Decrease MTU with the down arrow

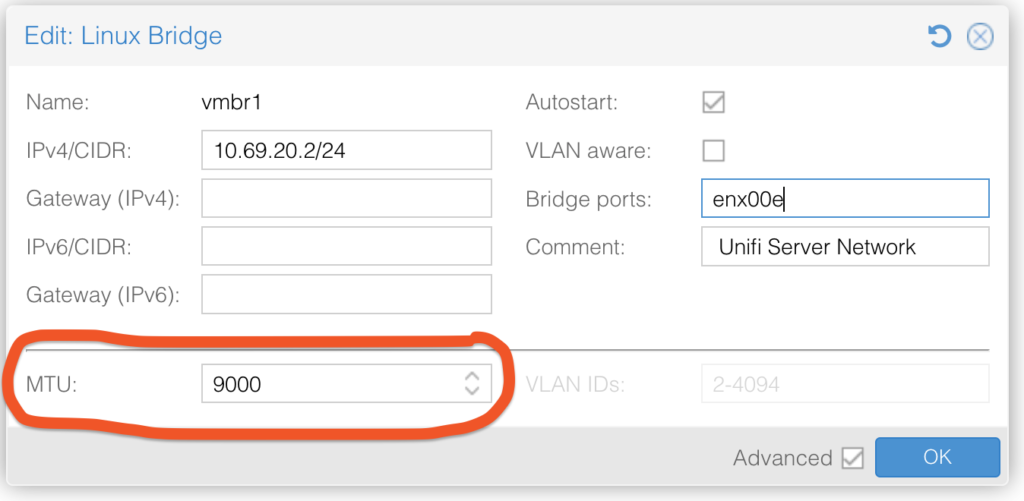[472, 390]
